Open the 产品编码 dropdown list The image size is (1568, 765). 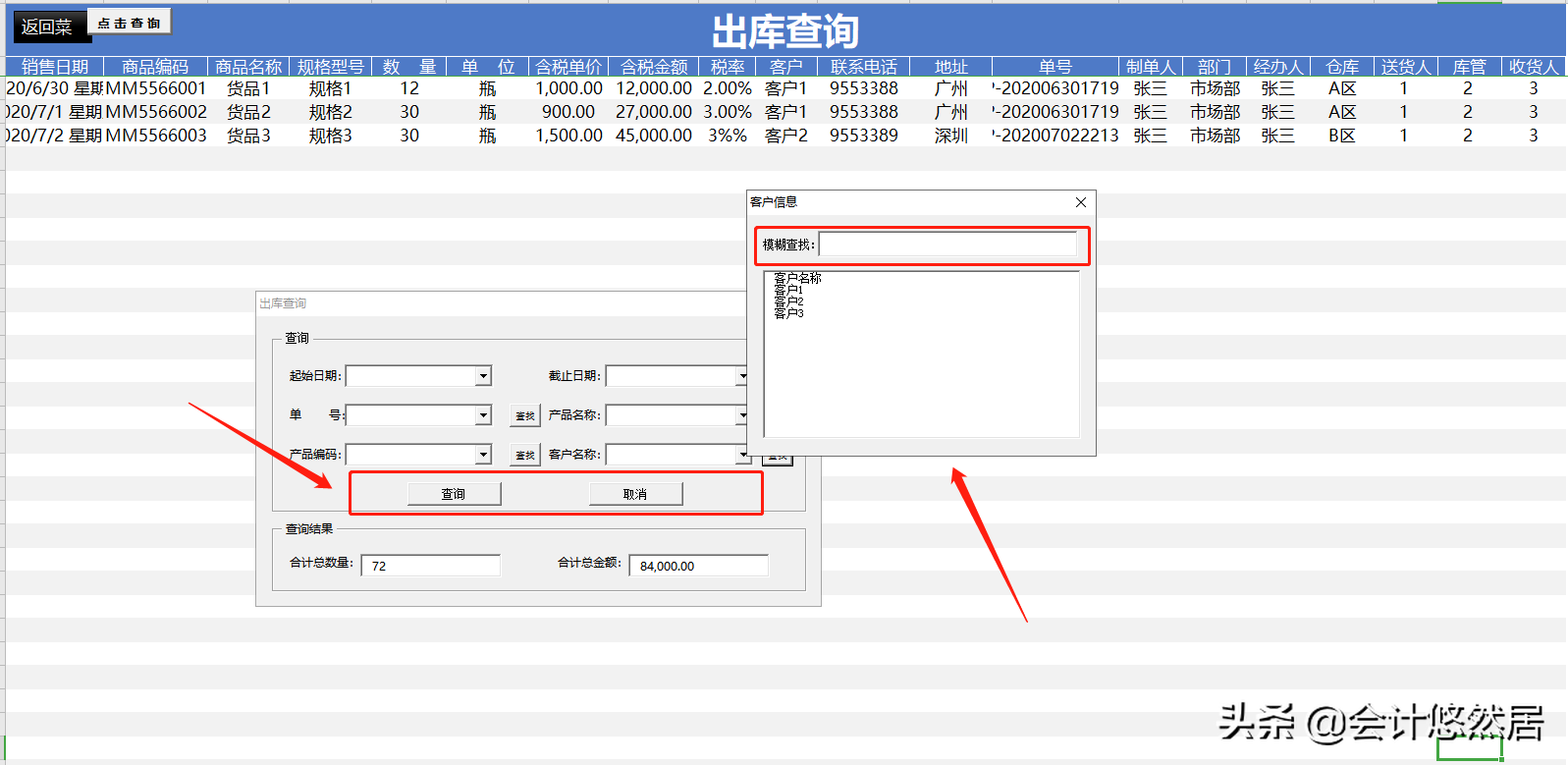[x=483, y=455]
